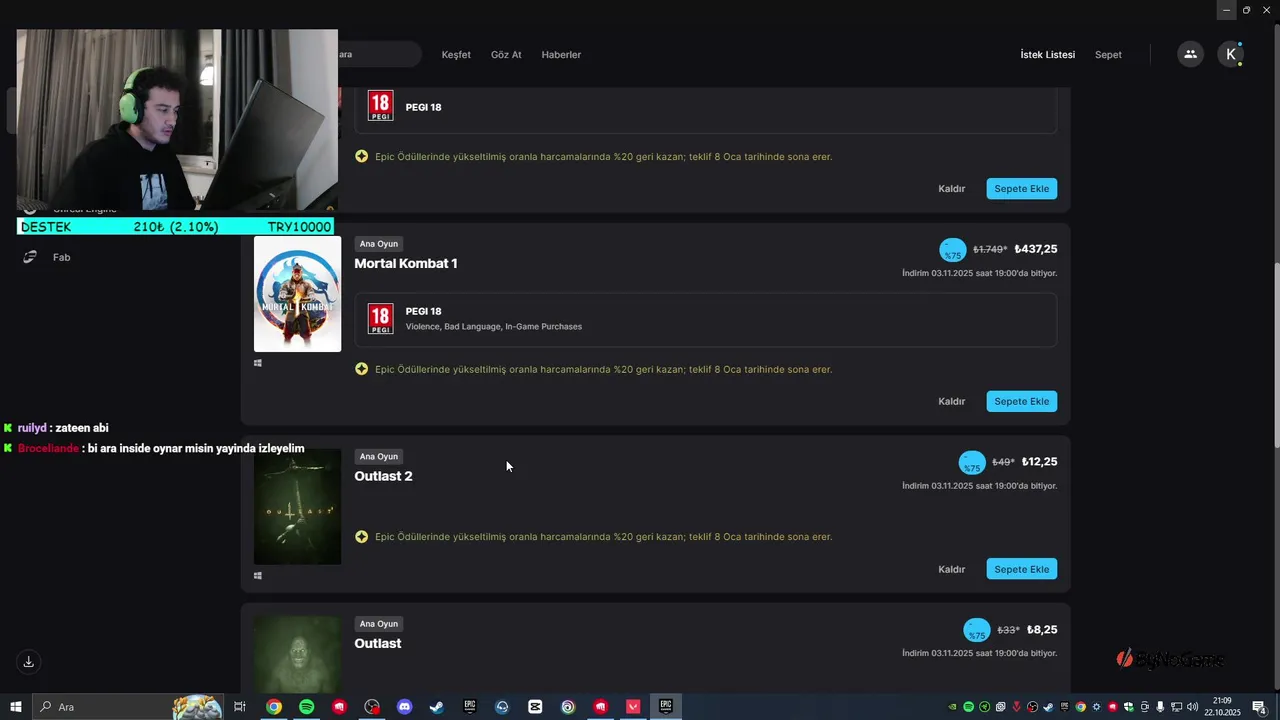Click the Outlast 2 cover thumbnail
The height and width of the screenshot is (720, 1280).
point(297,507)
